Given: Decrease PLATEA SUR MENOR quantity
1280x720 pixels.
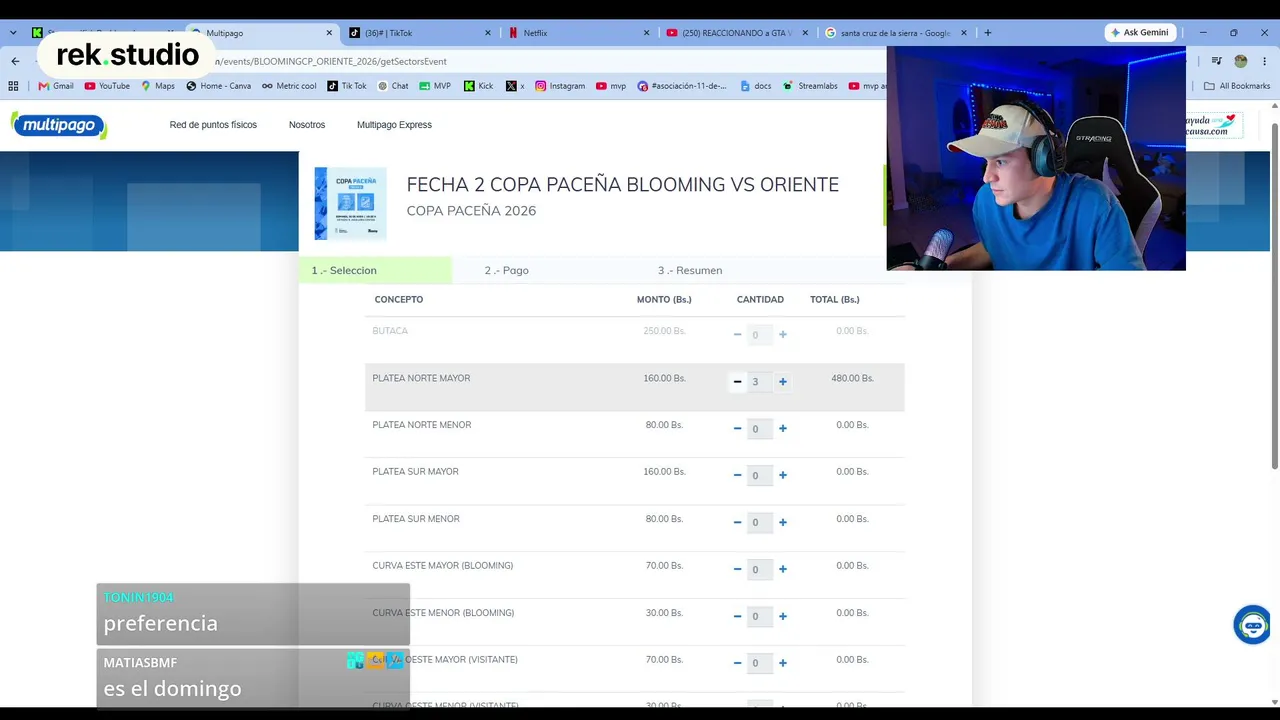Looking at the screenshot, I should (737, 522).
